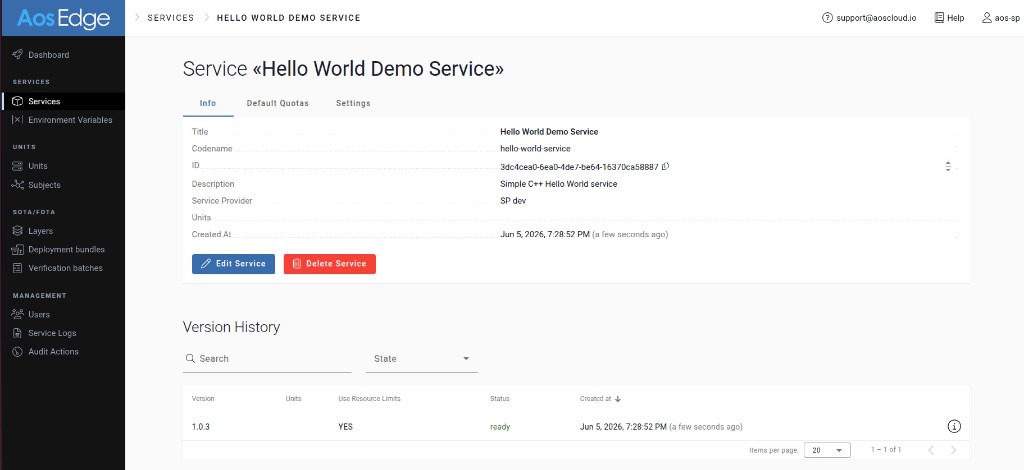The height and width of the screenshot is (470, 1024).
Task: Click the aos-sp account name
Action: [1007, 18]
